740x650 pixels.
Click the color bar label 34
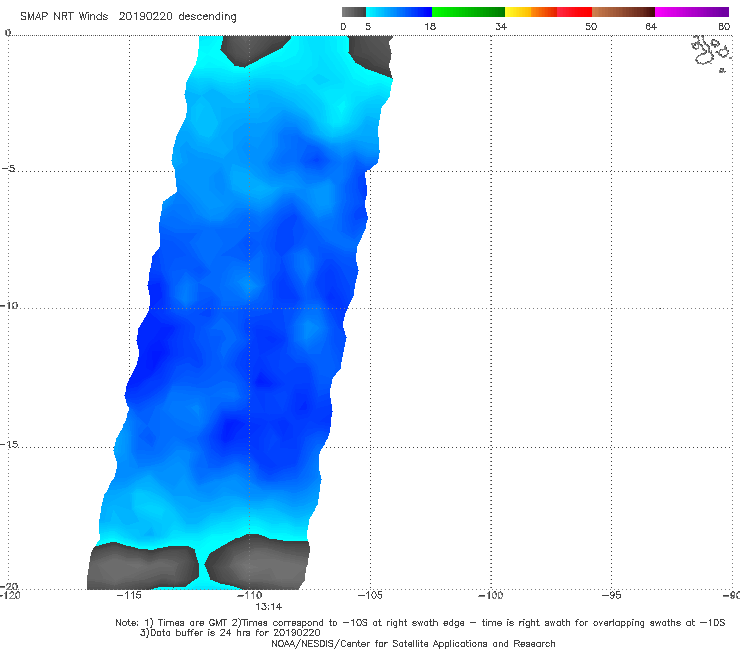[501, 26]
